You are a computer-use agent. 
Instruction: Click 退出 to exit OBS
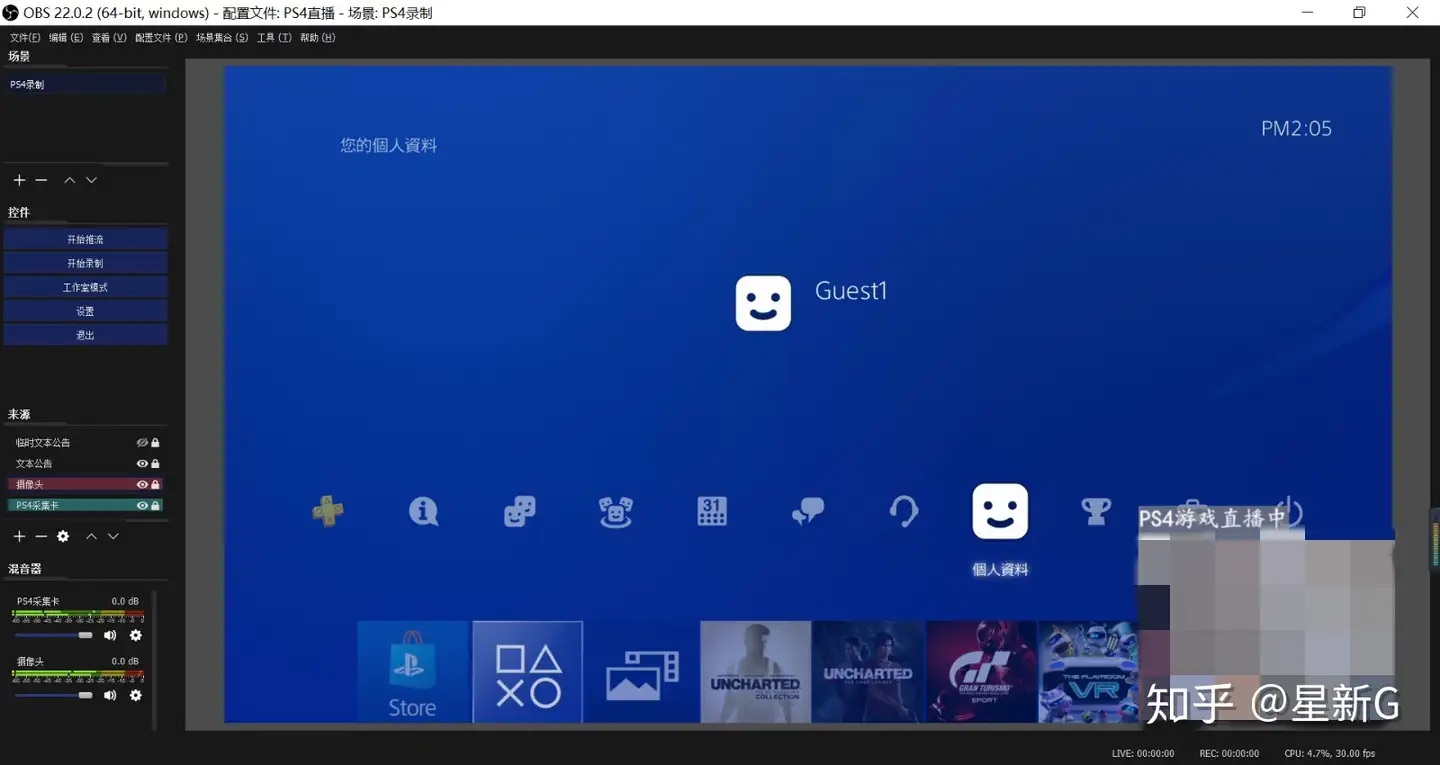pos(85,335)
